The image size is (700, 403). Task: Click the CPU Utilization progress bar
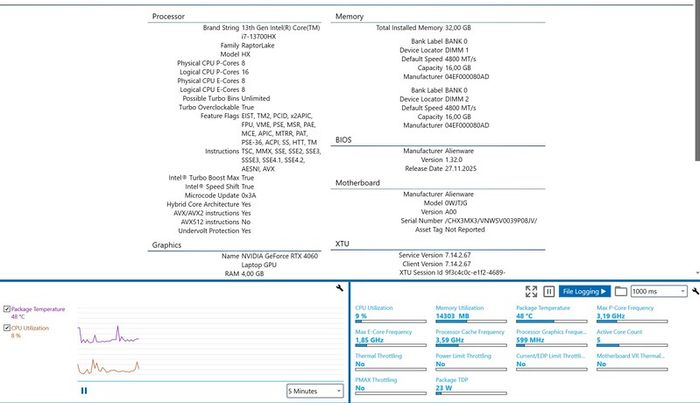391,321
